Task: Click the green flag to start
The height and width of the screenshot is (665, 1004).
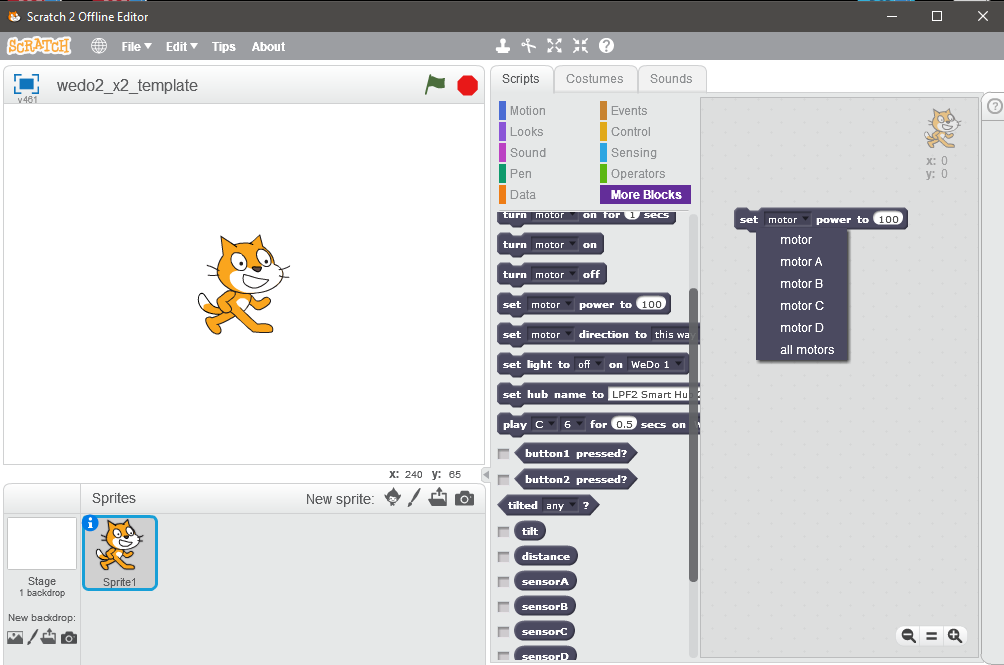Action: (435, 84)
